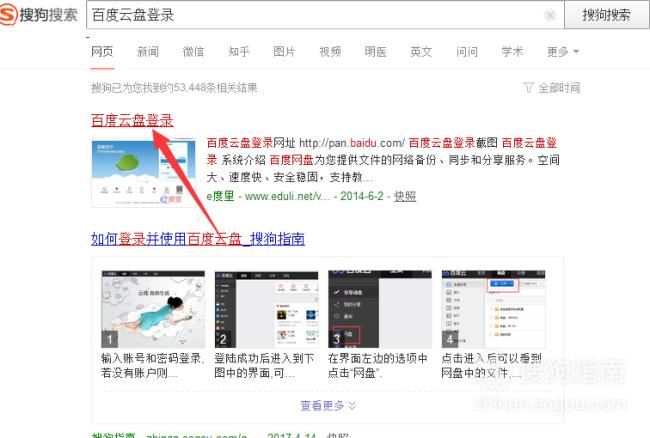This screenshot has height=438, width=650.
Task: Click the 搜狗搜索 search button
Action: pyautogui.click(x=606, y=15)
